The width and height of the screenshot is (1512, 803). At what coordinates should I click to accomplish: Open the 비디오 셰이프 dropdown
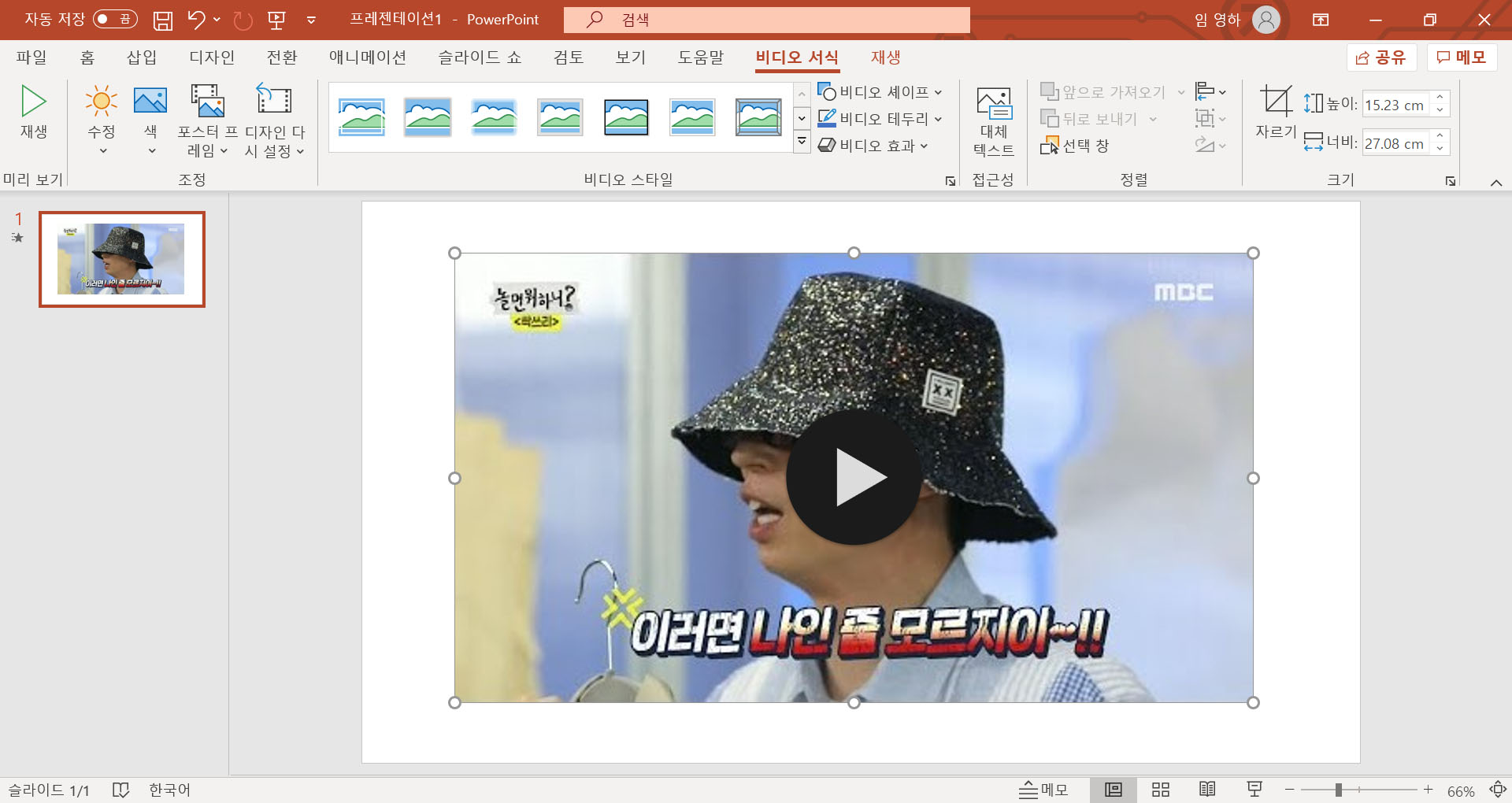[x=880, y=92]
